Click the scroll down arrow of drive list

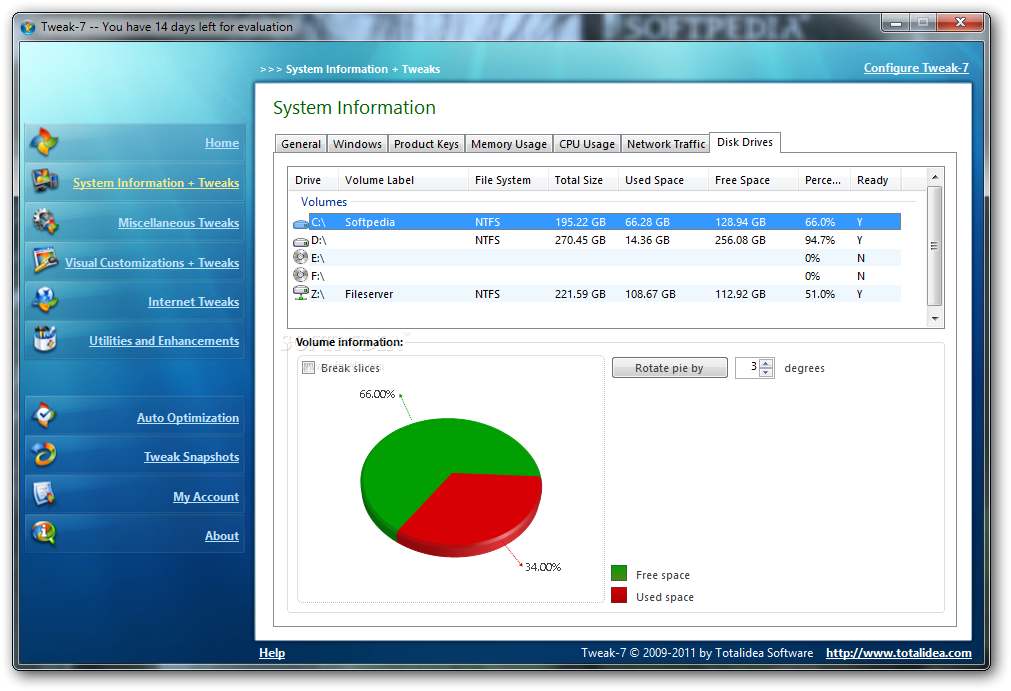pyautogui.click(x=935, y=319)
